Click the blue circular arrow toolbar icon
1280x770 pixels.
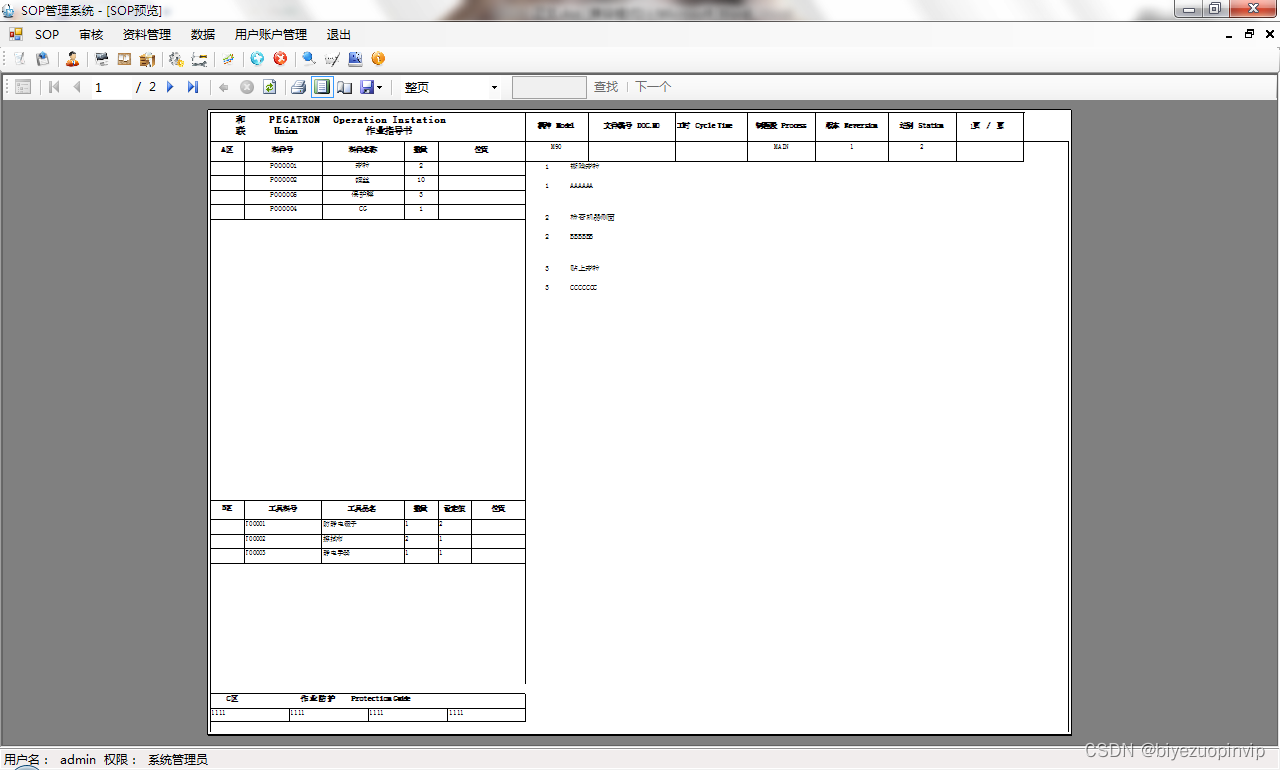point(257,59)
